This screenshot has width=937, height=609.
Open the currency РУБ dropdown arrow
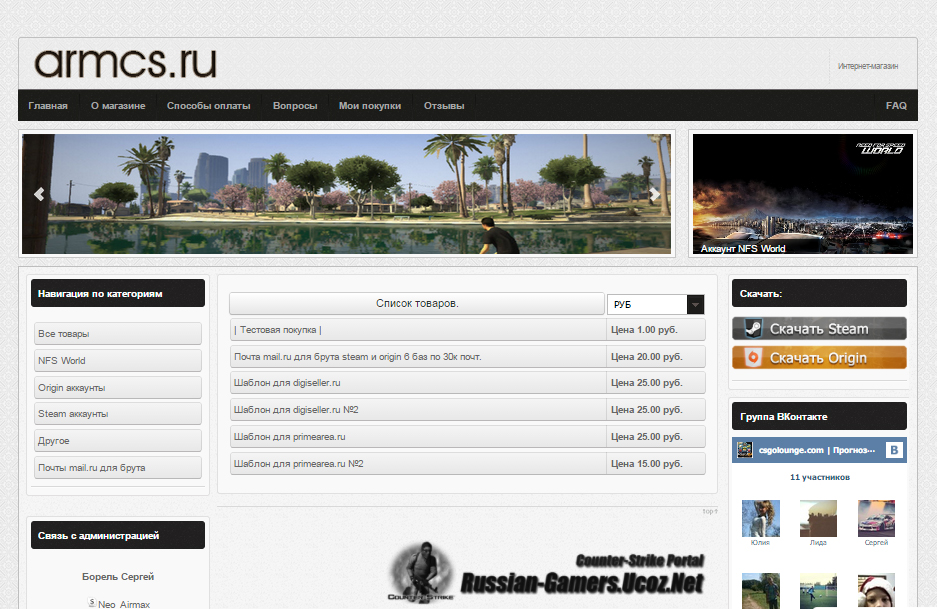pyautogui.click(x=695, y=304)
